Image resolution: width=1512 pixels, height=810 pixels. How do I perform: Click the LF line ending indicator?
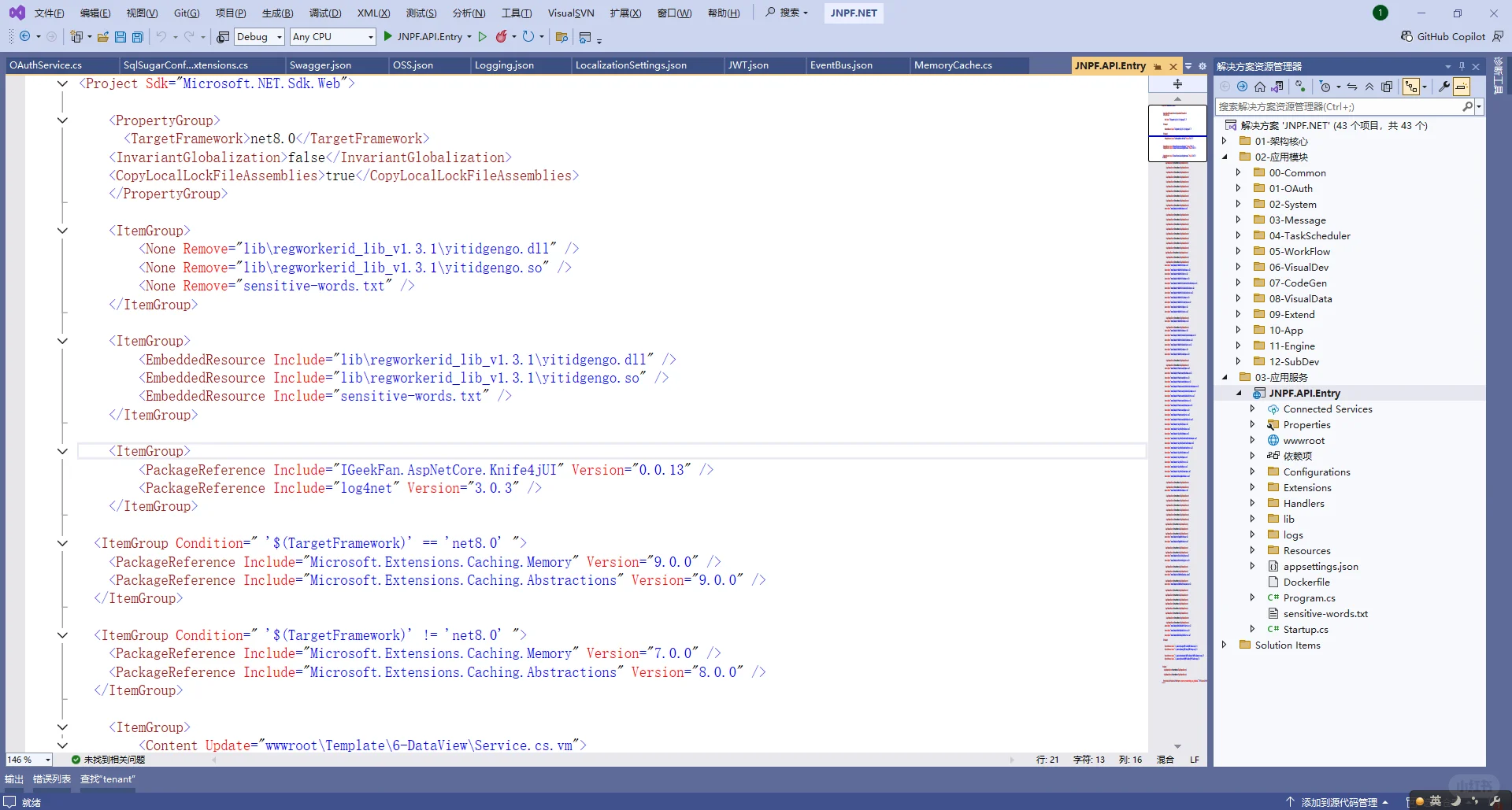point(1195,760)
